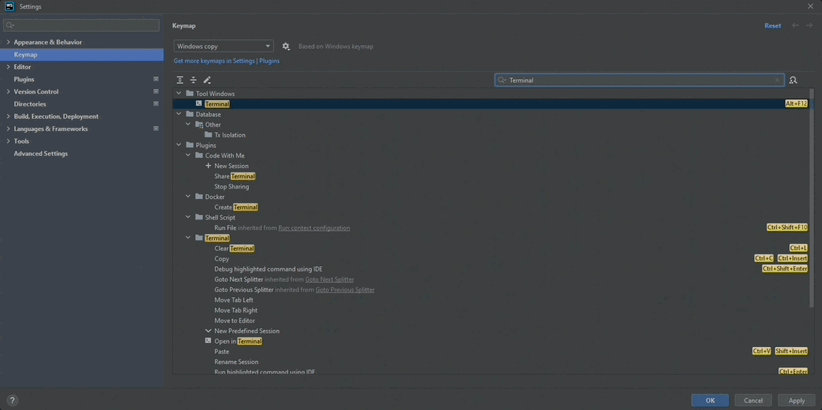The height and width of the screenshot is (410, 822).
Task: Follow the Goto Next Splitter link
Action: point(329,279)
